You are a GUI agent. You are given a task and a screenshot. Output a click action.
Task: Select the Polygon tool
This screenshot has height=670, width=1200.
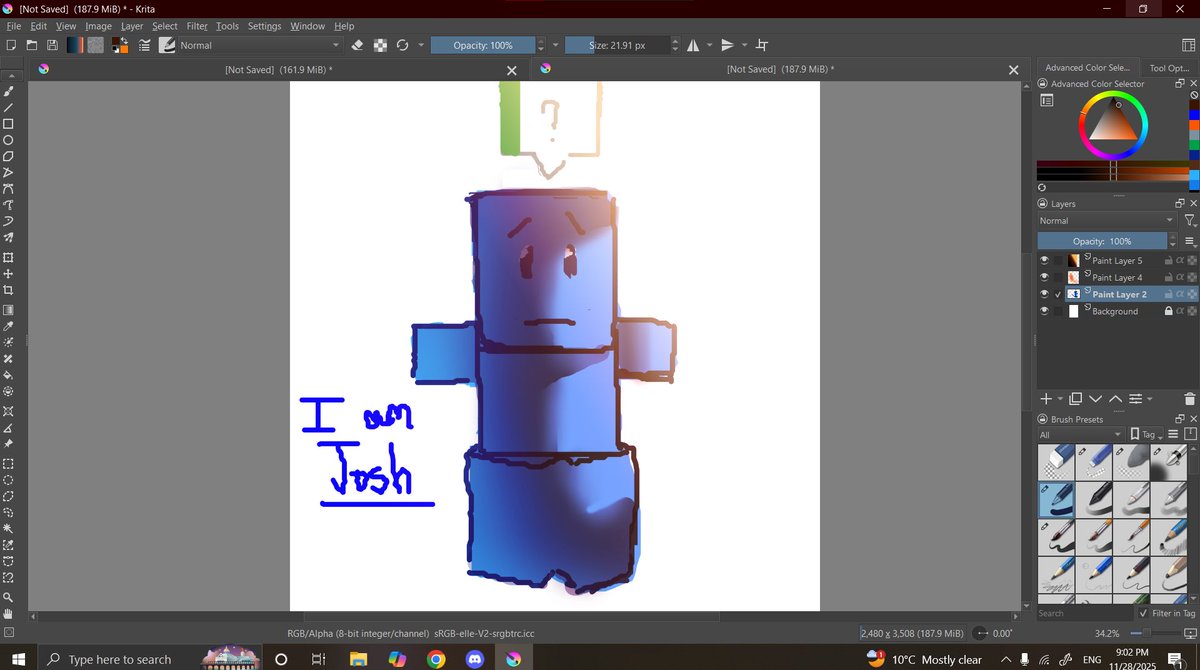(8, 156)
